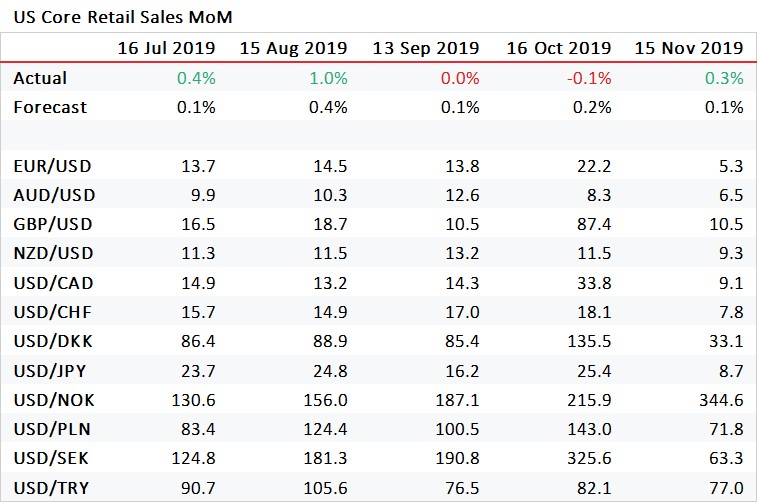Click the 87.4 GBP/USD October cell
This screenshot has height=503, width=758.
tap(594, 224)
